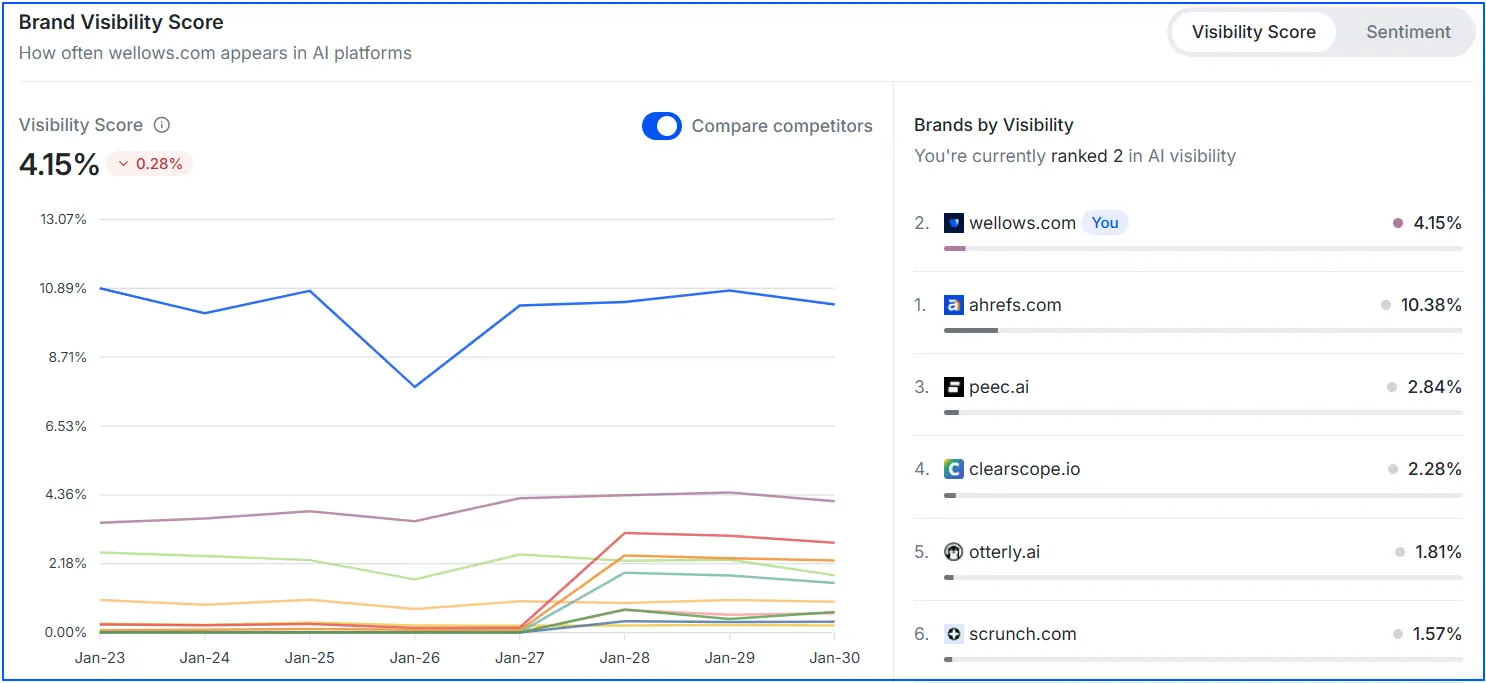
Task: Disable the Compare competitors toggle
Action: [661, 126]
